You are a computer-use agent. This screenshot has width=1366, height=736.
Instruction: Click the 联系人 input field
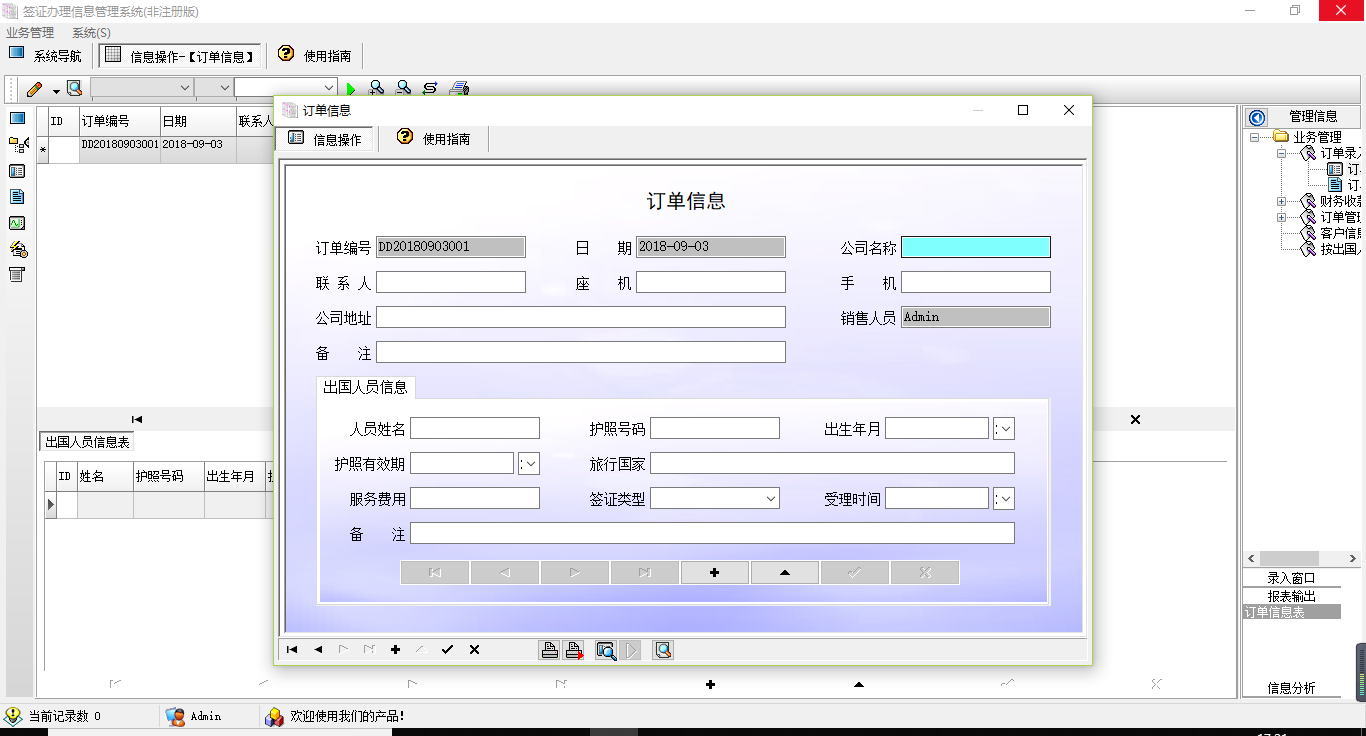(451, 282)
